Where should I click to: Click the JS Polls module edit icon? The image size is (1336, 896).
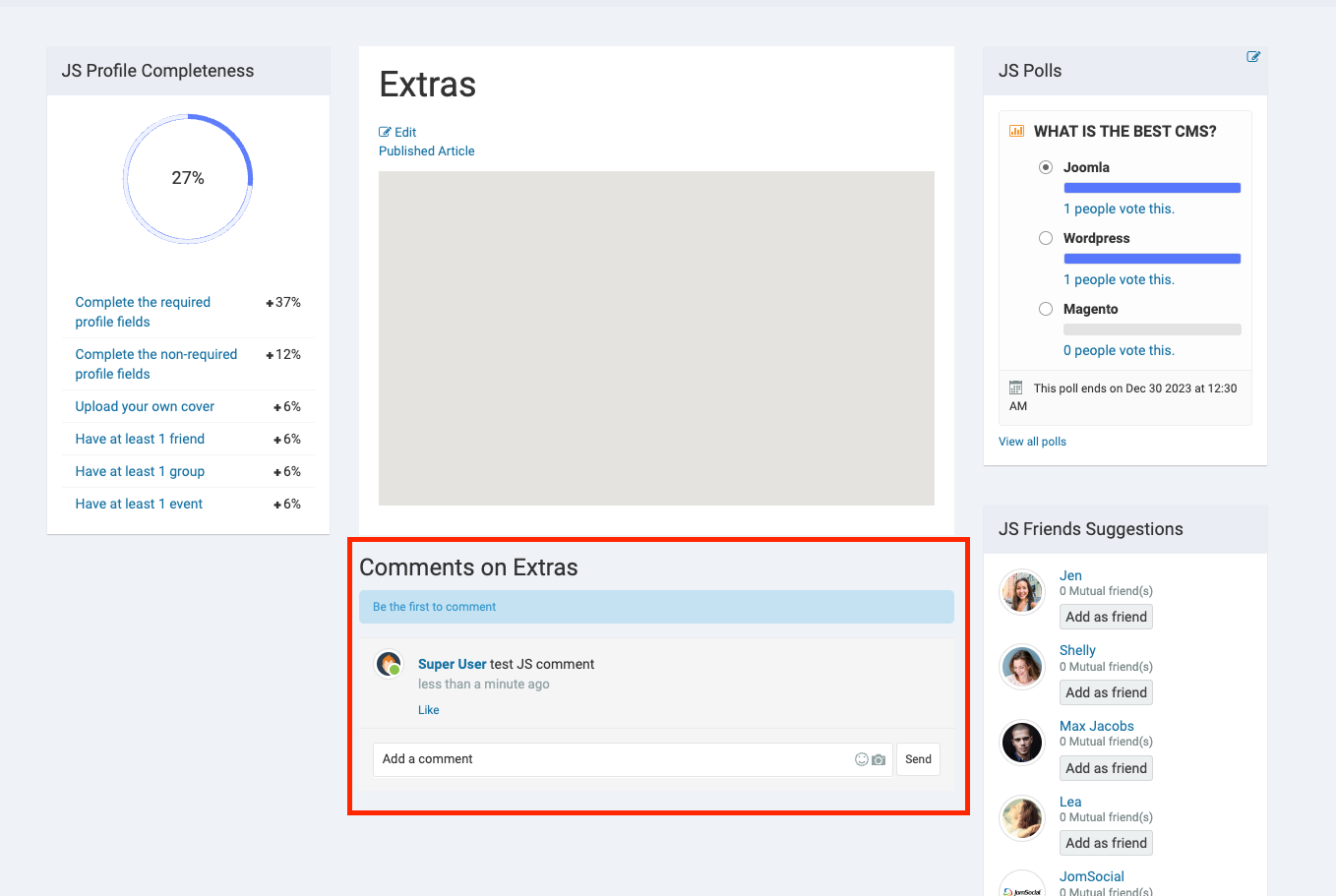[x=1253, y=57]
